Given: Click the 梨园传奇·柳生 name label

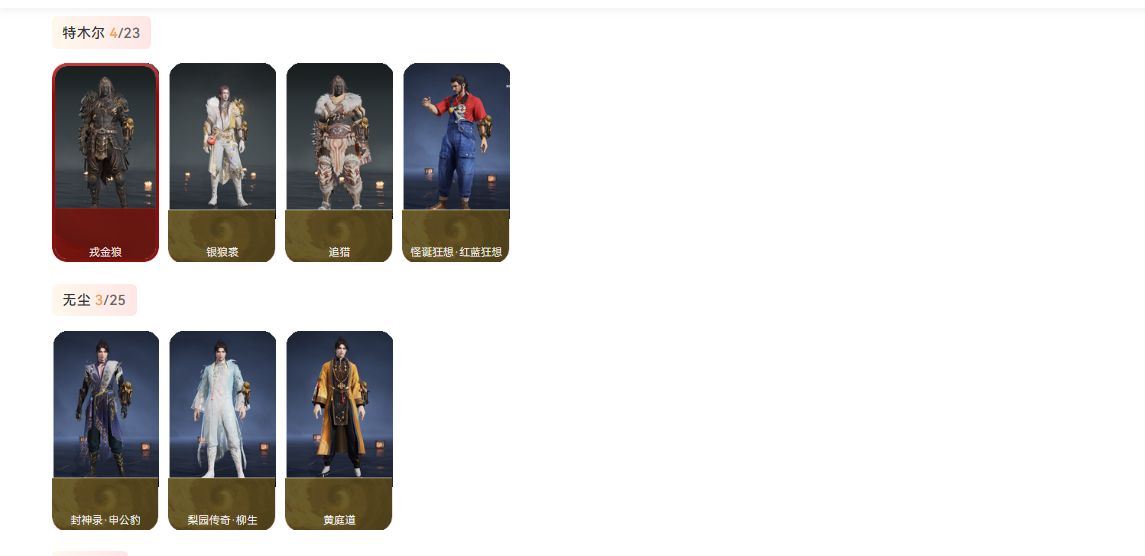Looking at the screenshot, I should 222,520.
